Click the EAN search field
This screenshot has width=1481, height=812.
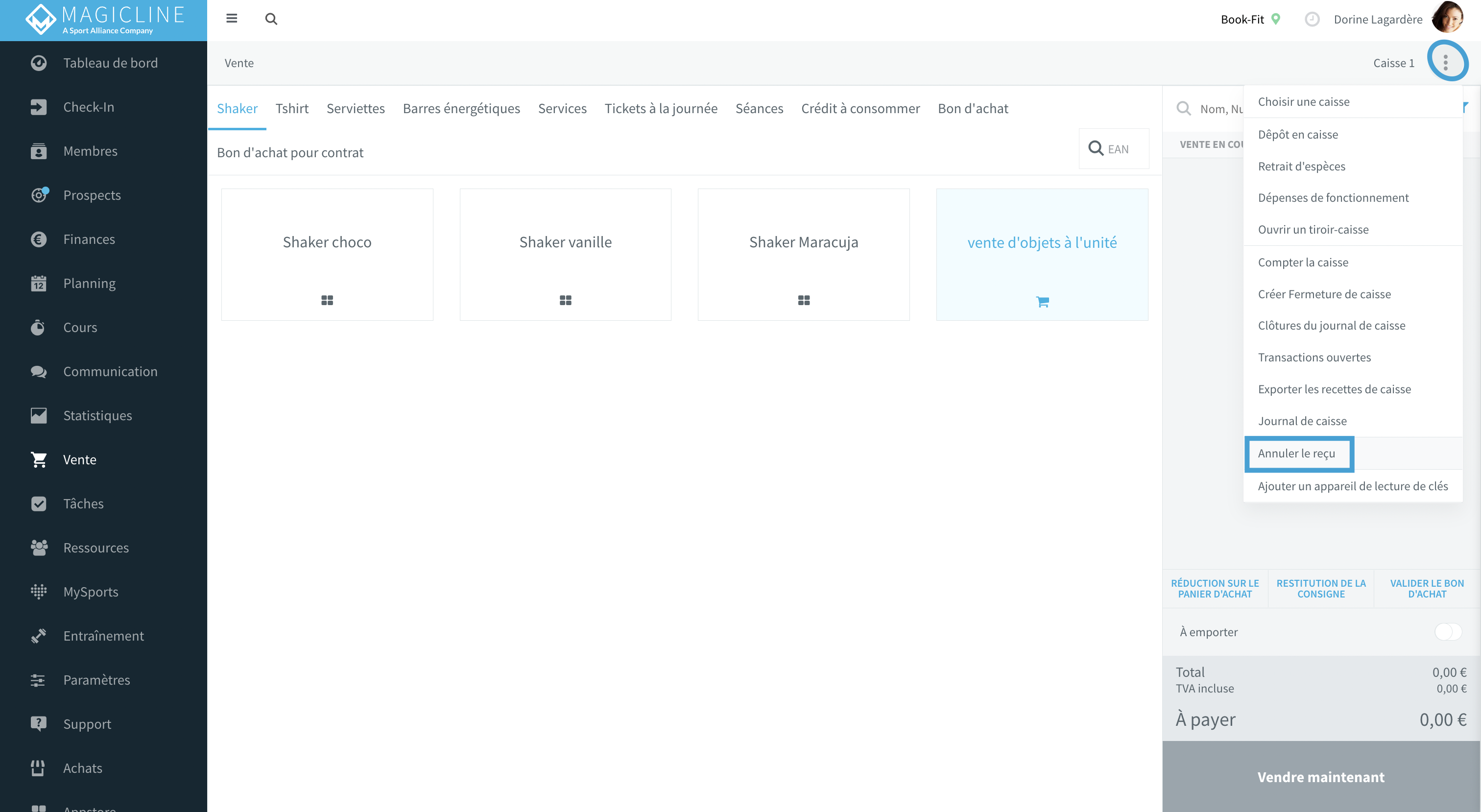click(1114, 149)
